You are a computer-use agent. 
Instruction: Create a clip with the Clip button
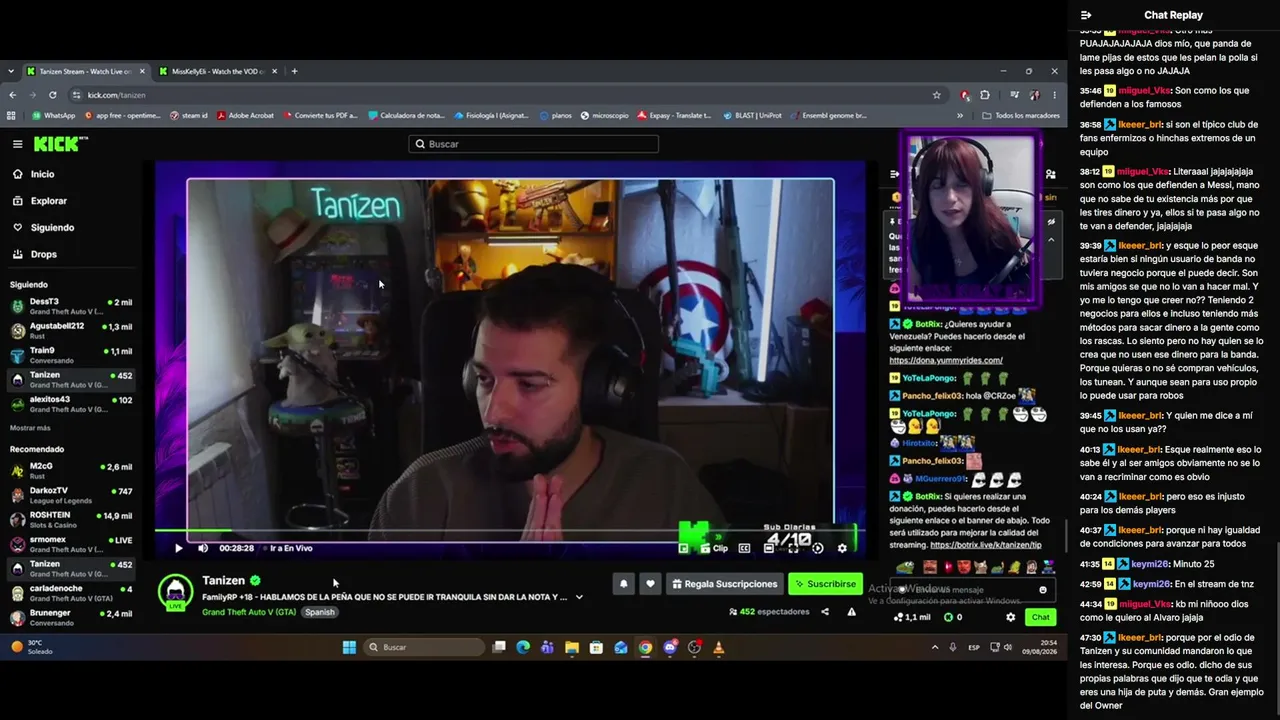714,548
